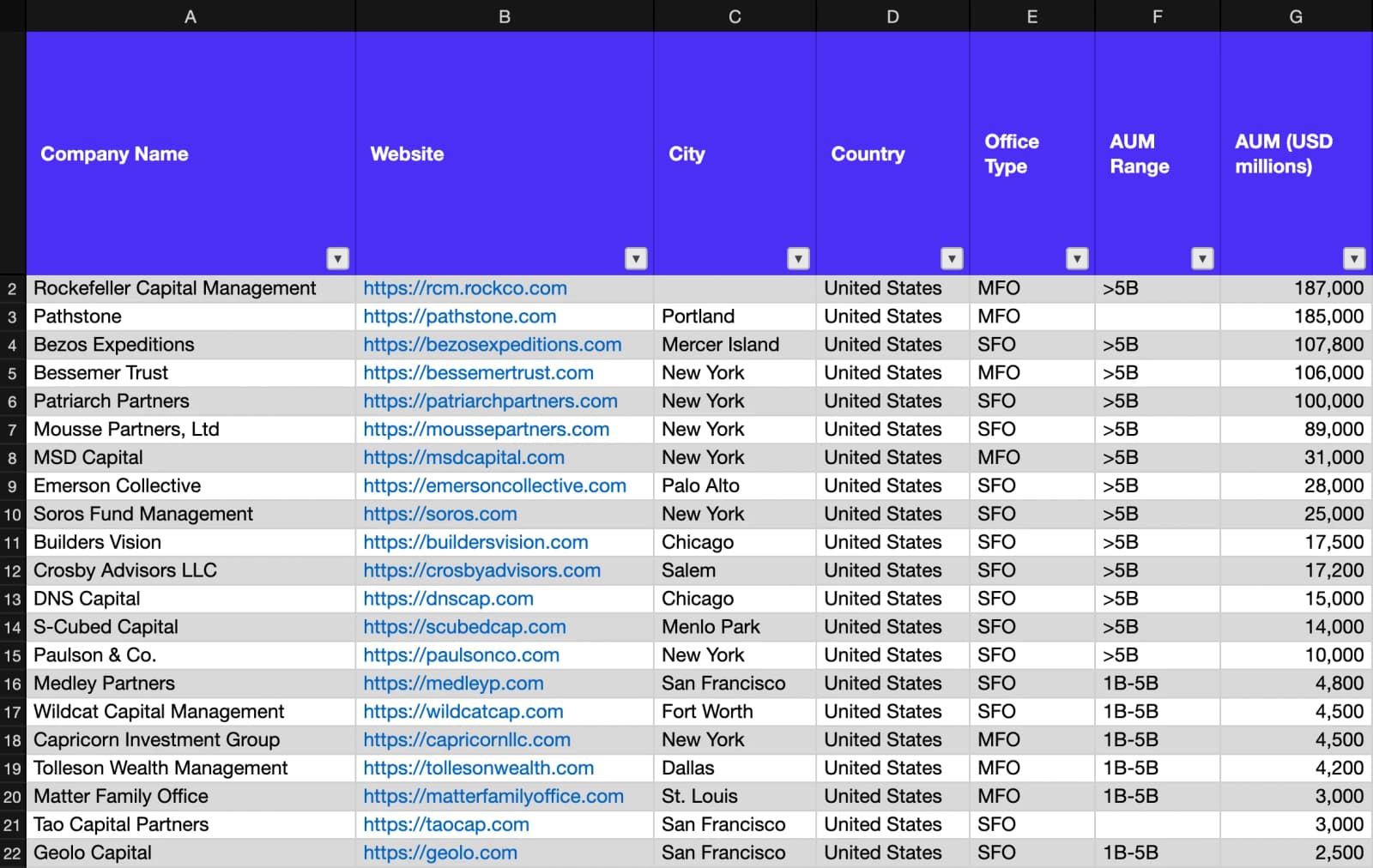Select the Menlo Park city cell
The height and width of the screenshot is (868, 1373).
click(x=735, y=628)
